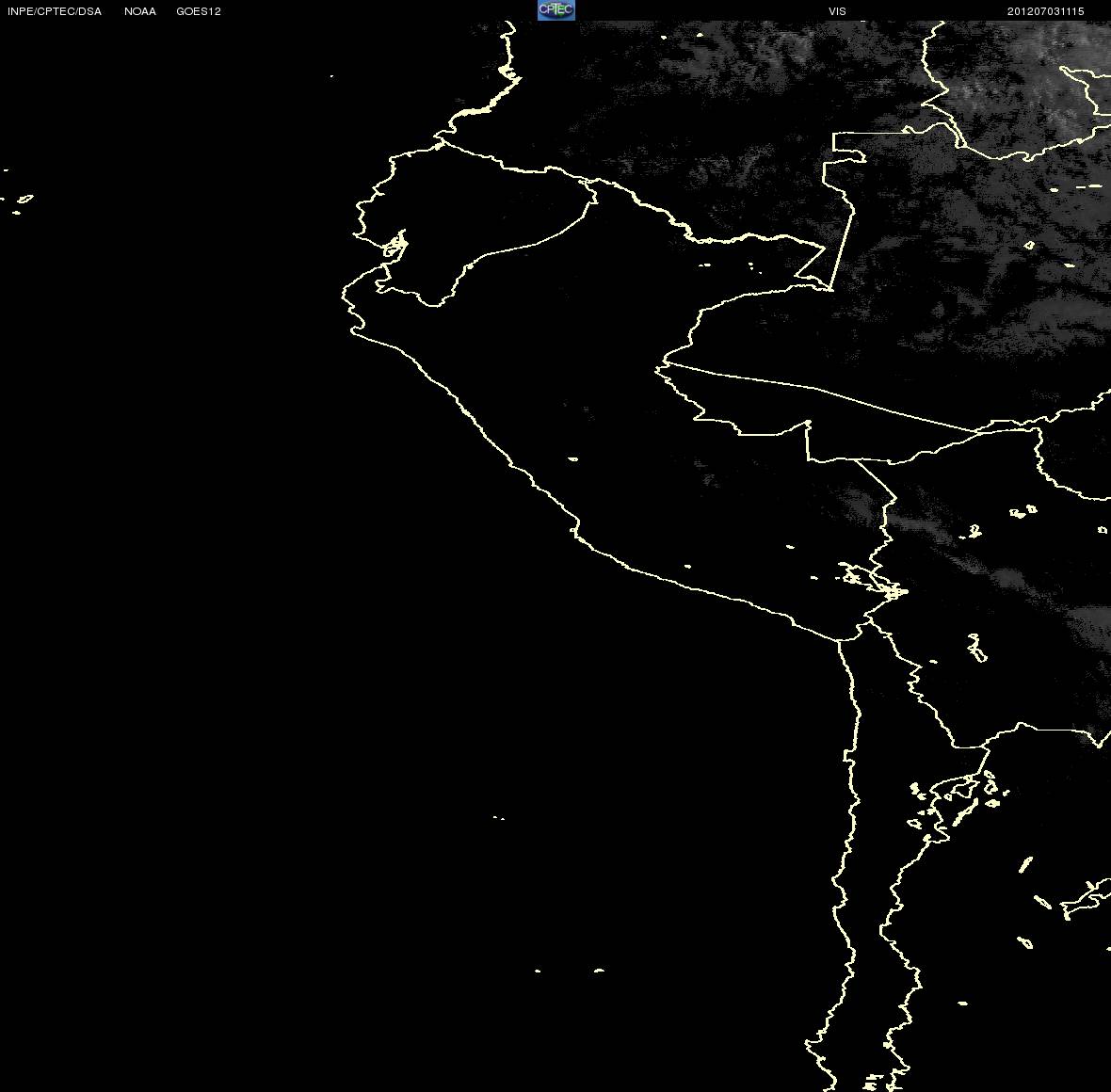Click the INPE/CPTEC/DSA label
The image size is (1111, 1092).
click(x=55, y=11)
